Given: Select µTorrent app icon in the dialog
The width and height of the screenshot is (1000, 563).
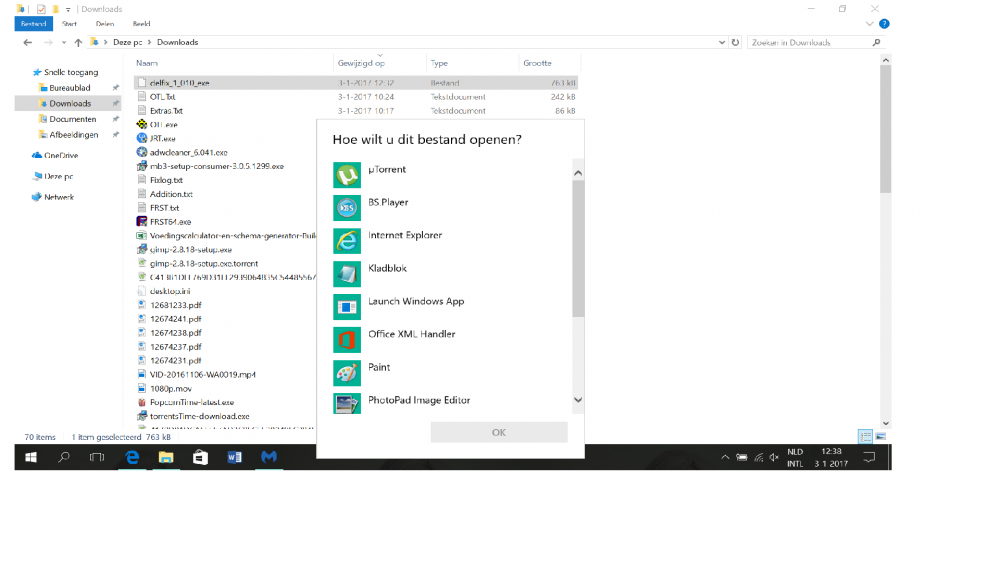Looking at the screenshot, I should tap(346, 175).
